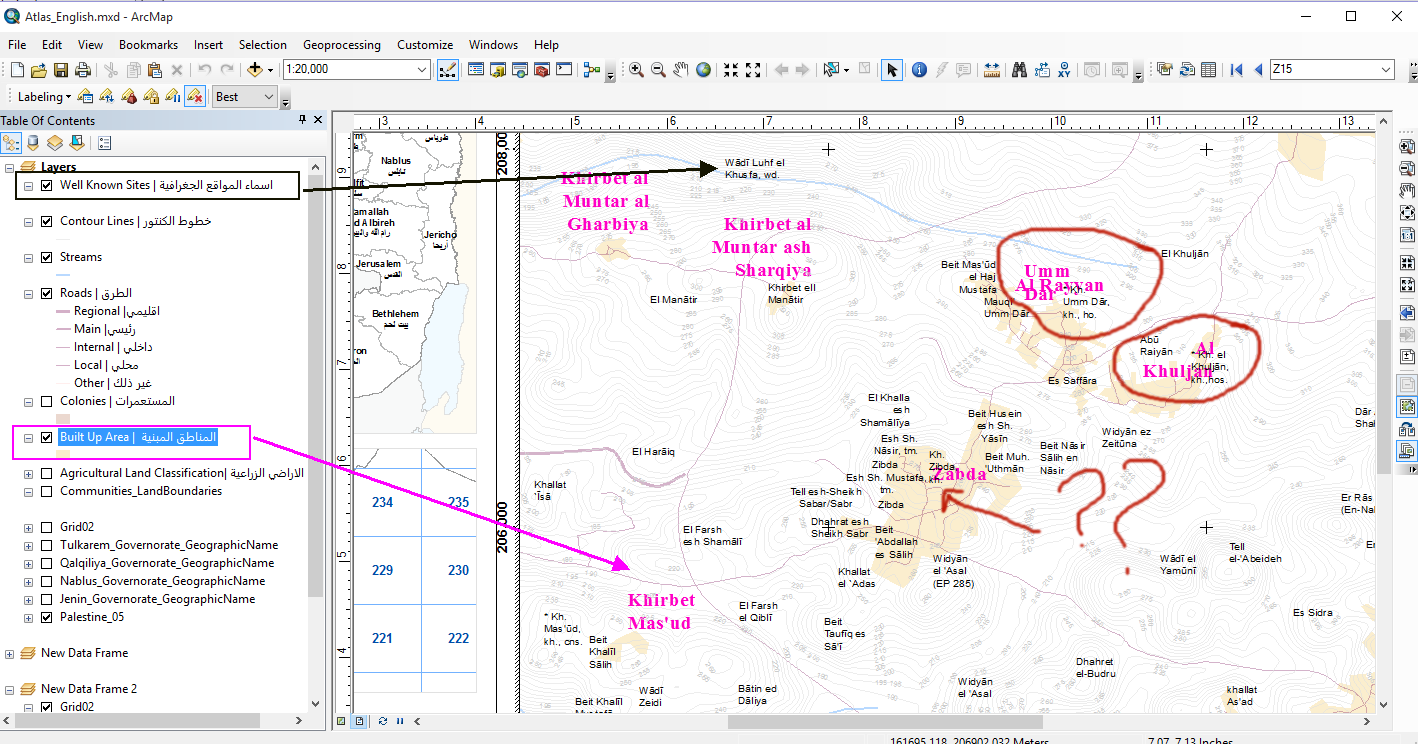Switch table of contents to List By Source
The width and height of the screenshot is (1418, 744).
click(x=33, y=143)
